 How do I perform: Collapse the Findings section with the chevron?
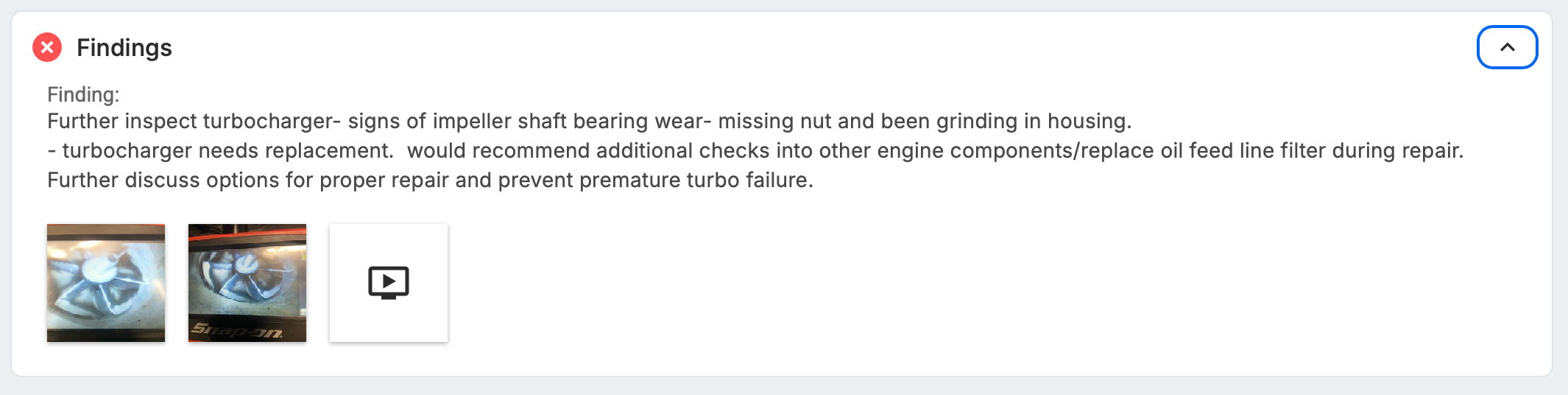pyautogui.click(x=1507, y=47)
